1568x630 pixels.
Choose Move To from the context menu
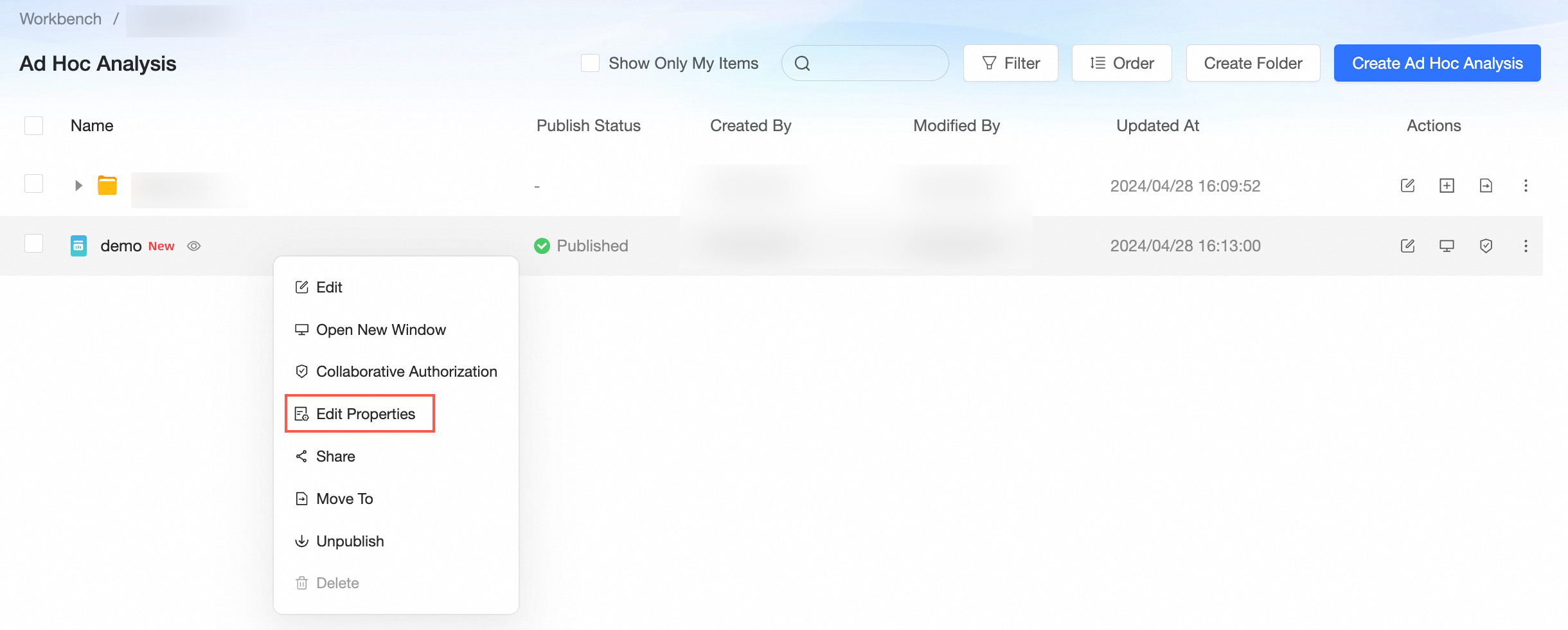[x=396, y=499]
